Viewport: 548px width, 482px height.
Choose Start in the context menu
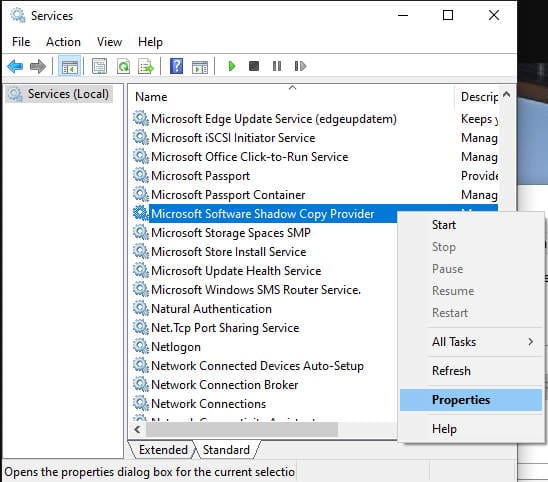(x=471, y=225)
